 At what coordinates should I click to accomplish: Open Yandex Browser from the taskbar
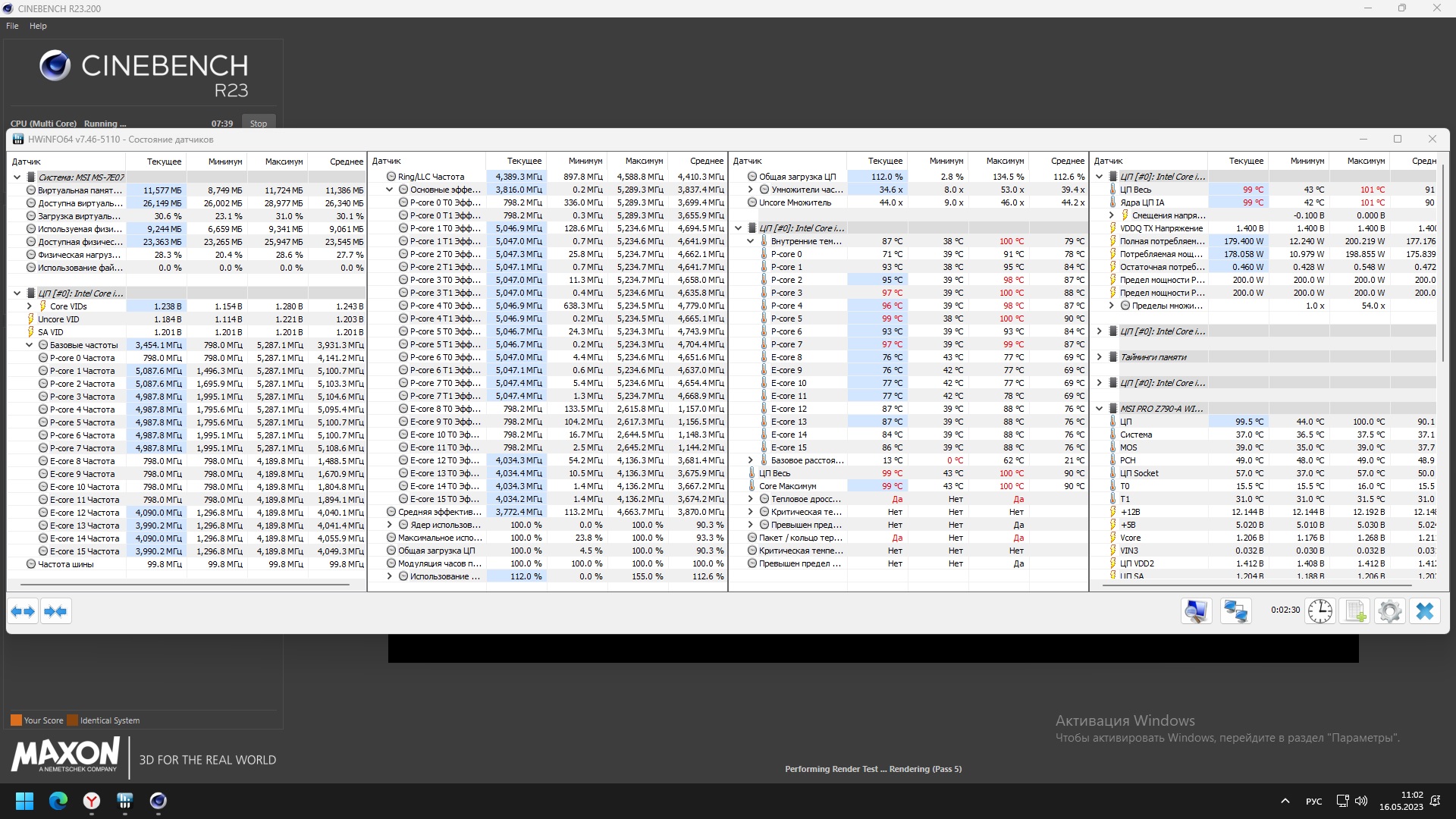click(92, 801)
